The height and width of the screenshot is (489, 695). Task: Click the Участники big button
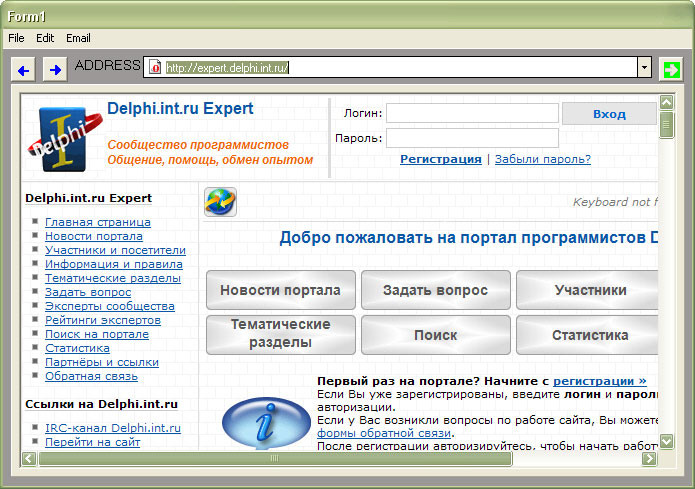[587, 290]
